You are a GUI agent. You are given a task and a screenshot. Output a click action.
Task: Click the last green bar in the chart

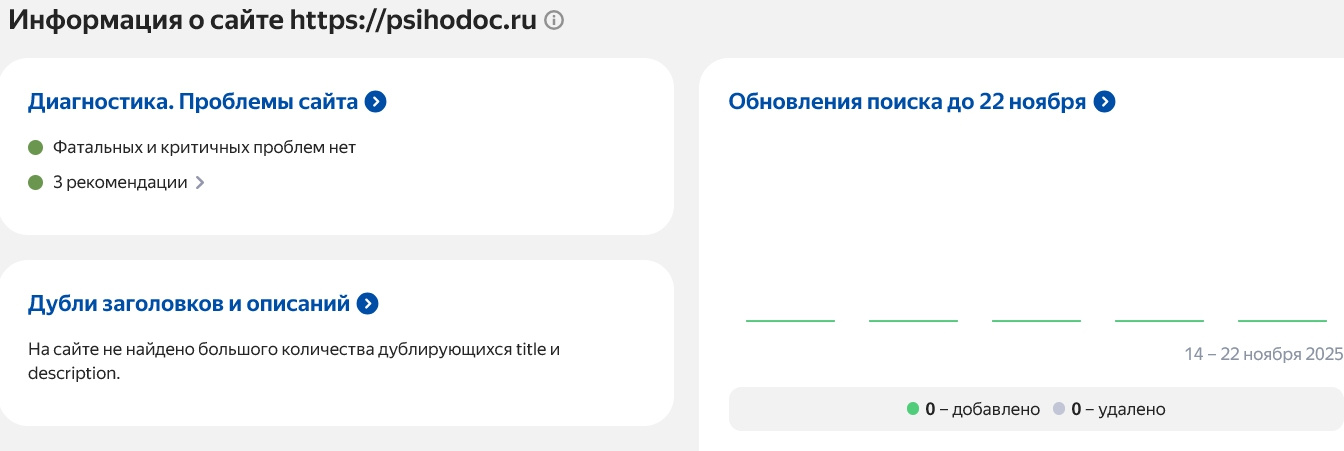pyautogui.click(x=1282, y=321)
